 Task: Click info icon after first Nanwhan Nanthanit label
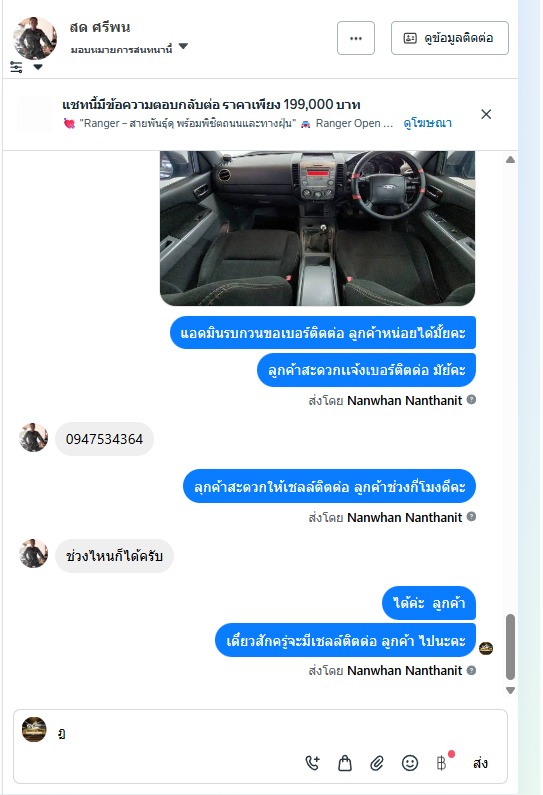click(471, 400)
